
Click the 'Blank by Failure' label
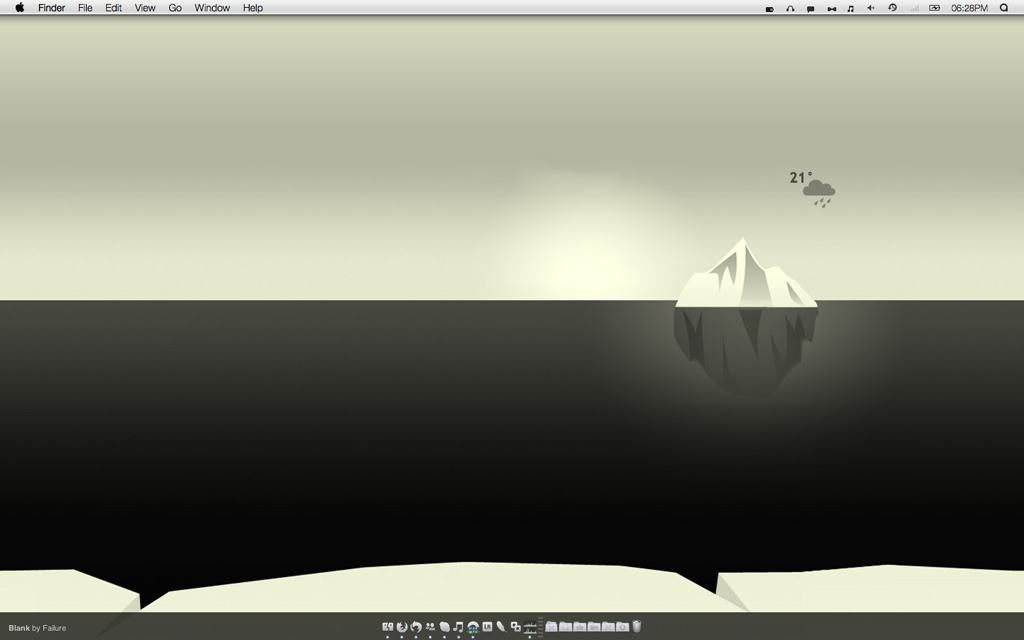pyautogui.click(x=37, y=628)
